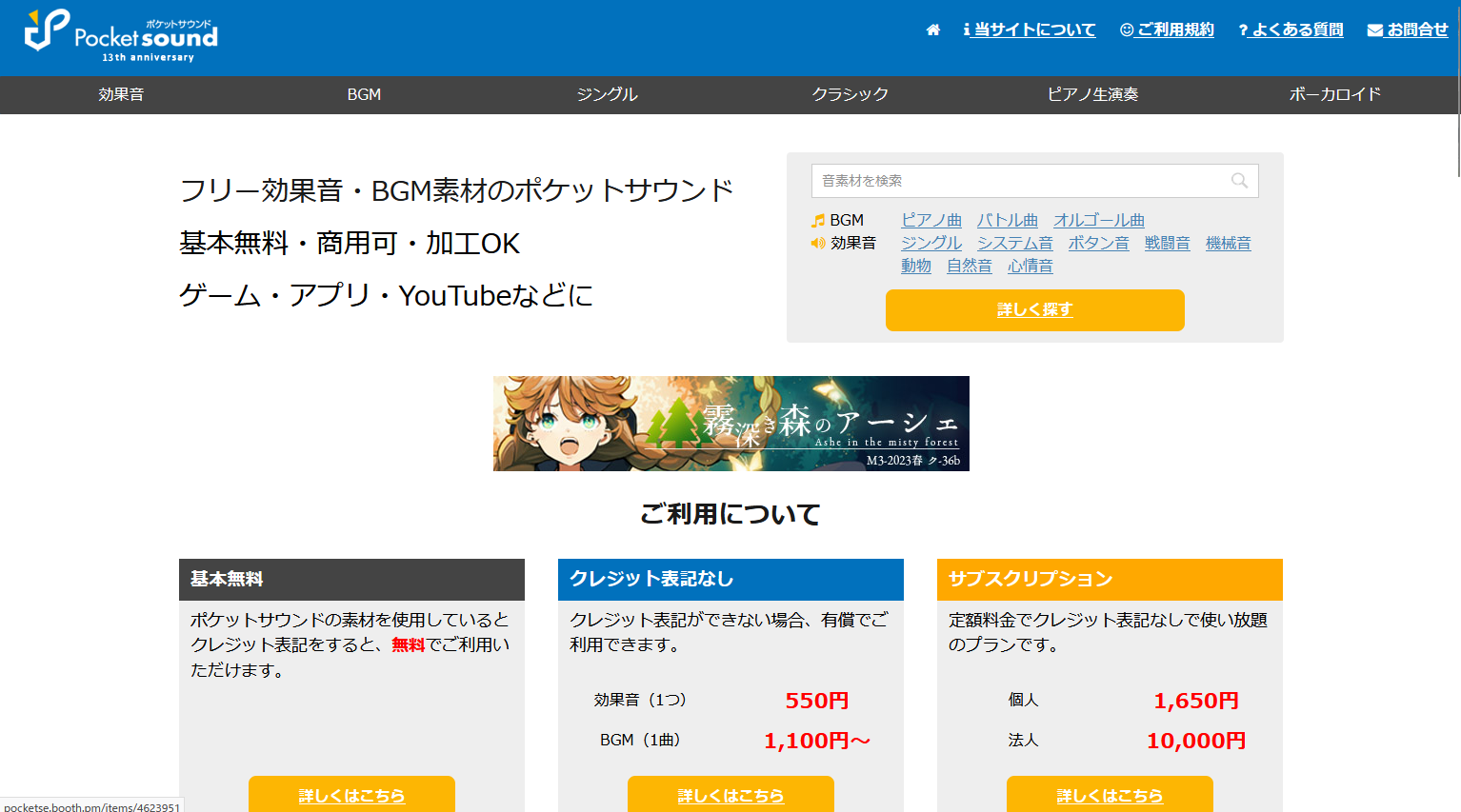Click 詳しくはこちら under サブスクリプション
Screen dimensions: 1461x812
click(x=1110, y=795)
